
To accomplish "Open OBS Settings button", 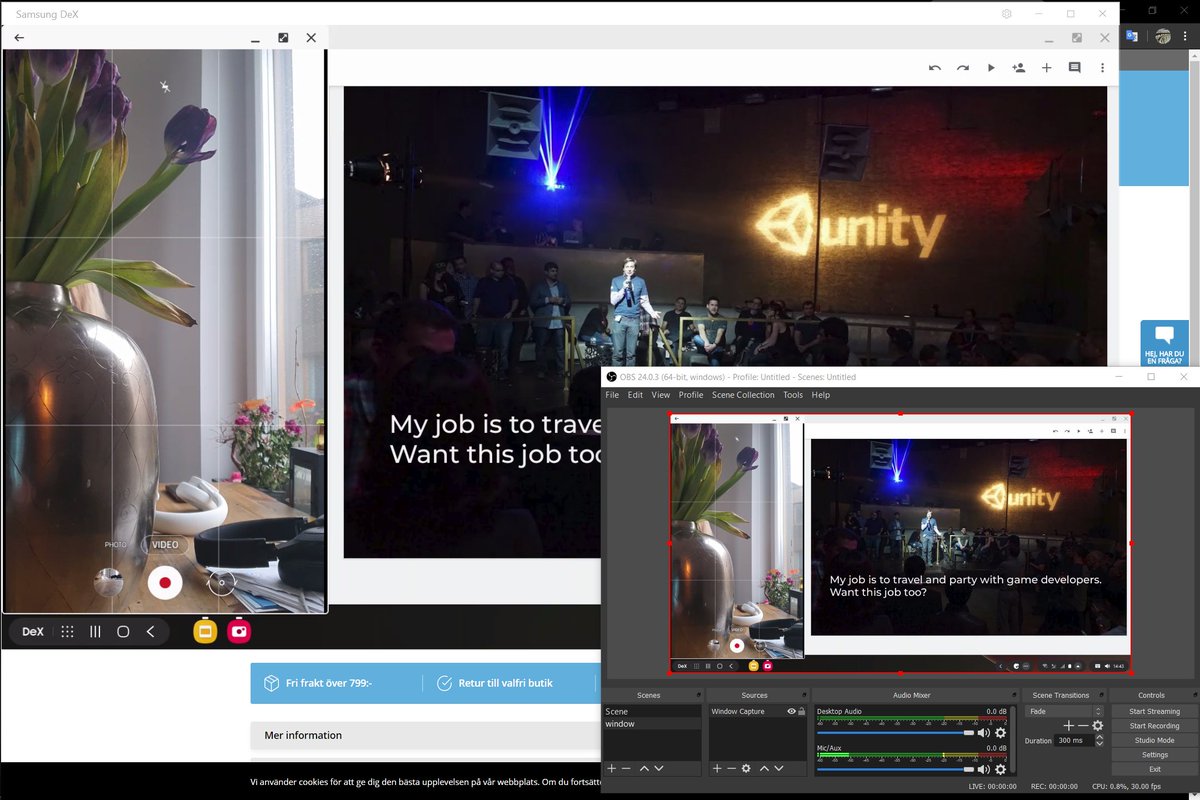I will point(1154,755).
